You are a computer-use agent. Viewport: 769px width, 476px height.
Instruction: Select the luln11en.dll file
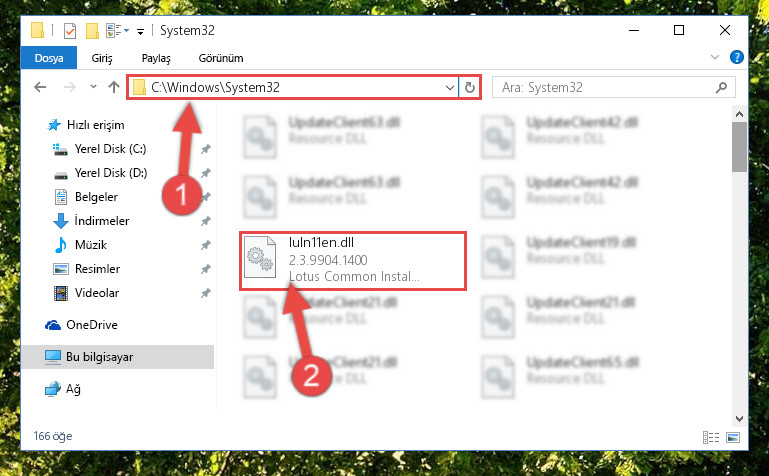point(353,261)
